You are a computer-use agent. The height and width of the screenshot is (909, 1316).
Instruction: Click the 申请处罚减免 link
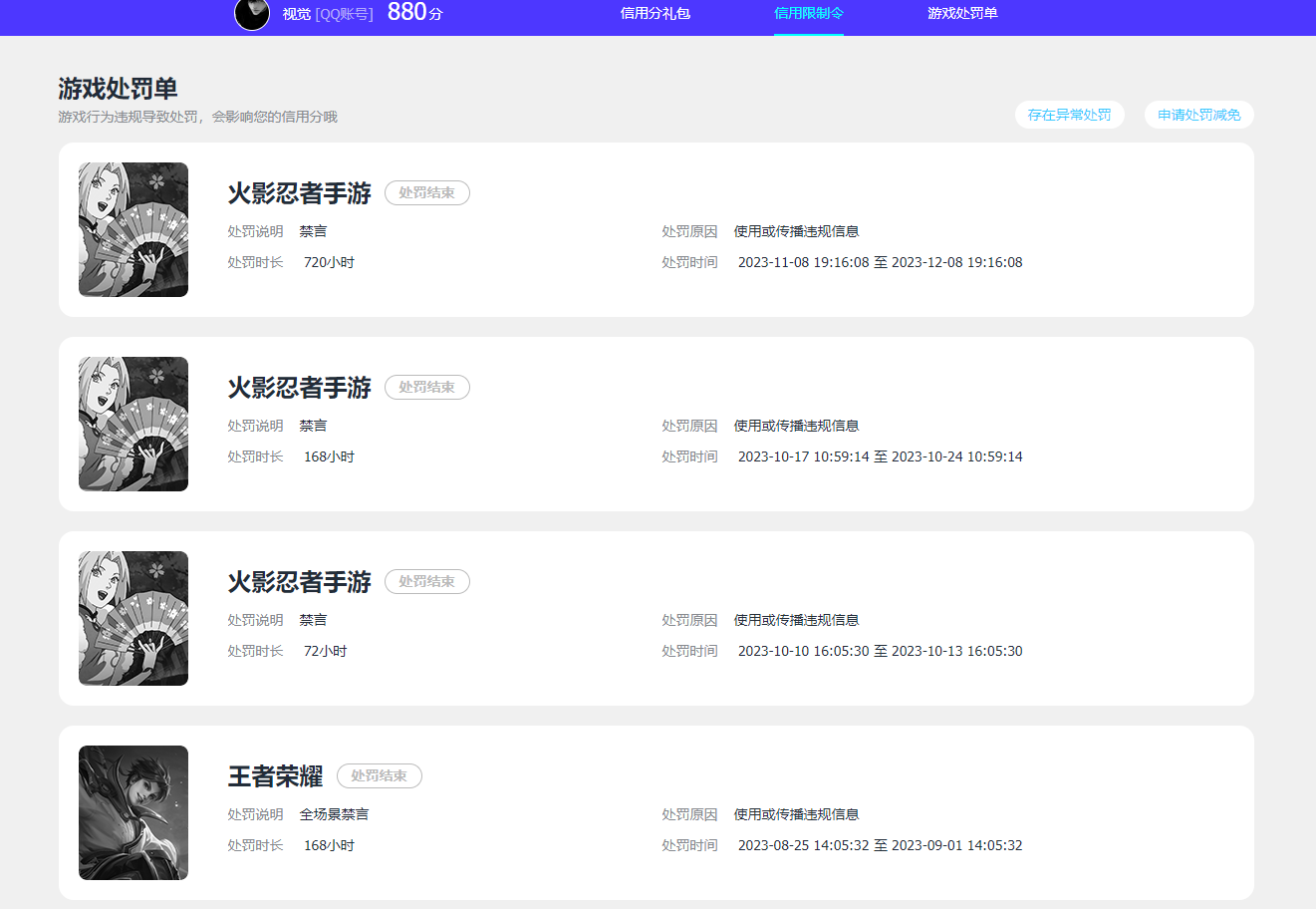click(x=1197, y=115)
